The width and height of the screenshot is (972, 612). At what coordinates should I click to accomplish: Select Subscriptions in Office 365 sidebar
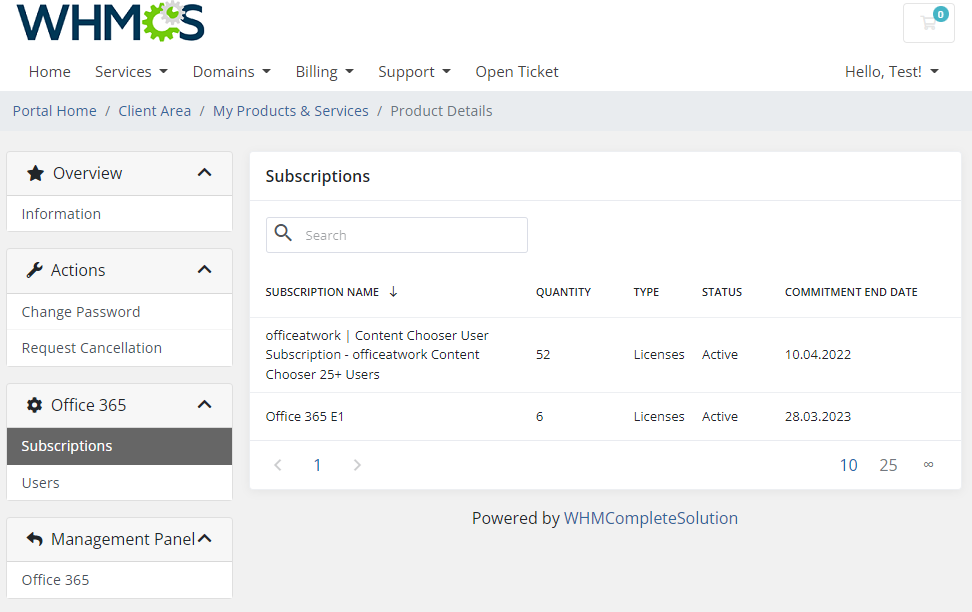[x=120, y=446]
